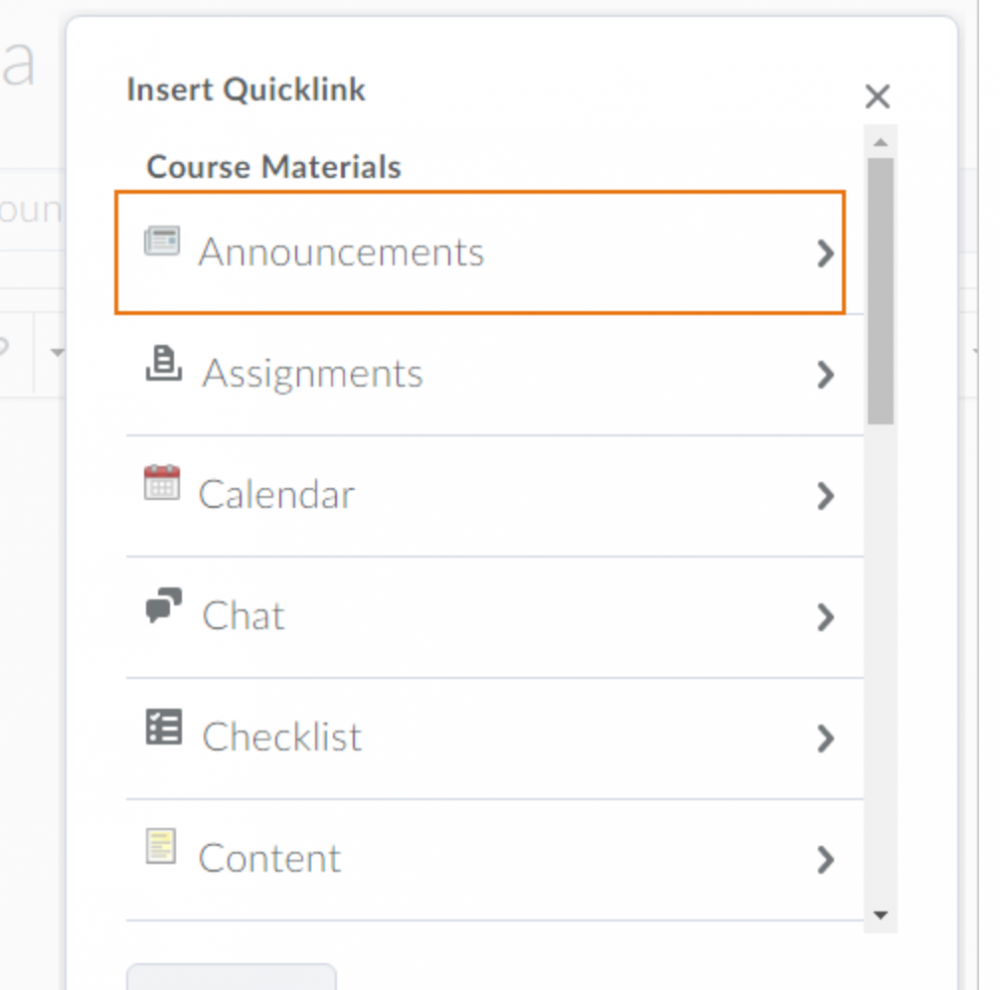Select the Assignments dropbox icon
1000x990 pixels.
pyautogui.click(x=163, y=364)
